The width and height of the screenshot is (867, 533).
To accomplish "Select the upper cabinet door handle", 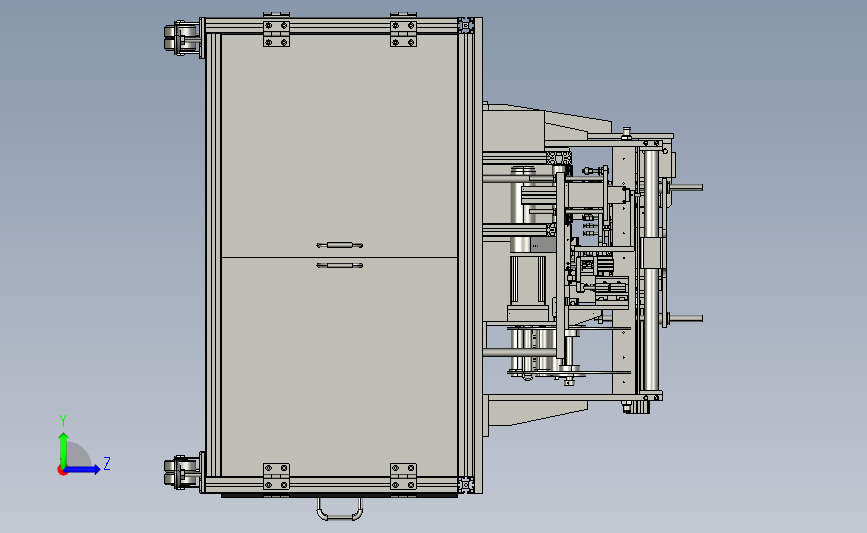I will [x=340, y=245].
